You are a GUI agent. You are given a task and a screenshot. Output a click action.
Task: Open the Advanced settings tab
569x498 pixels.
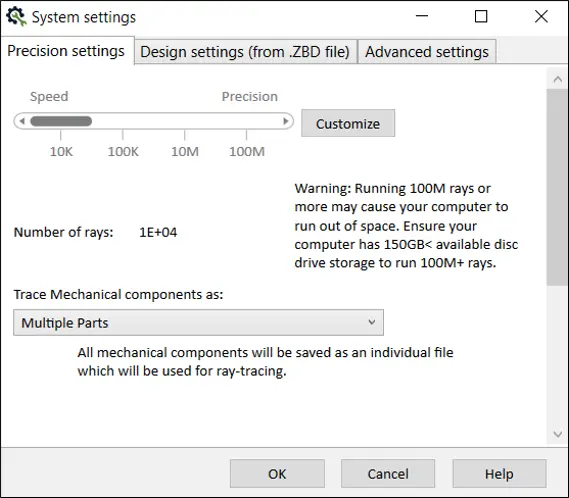tap(427, 52)
